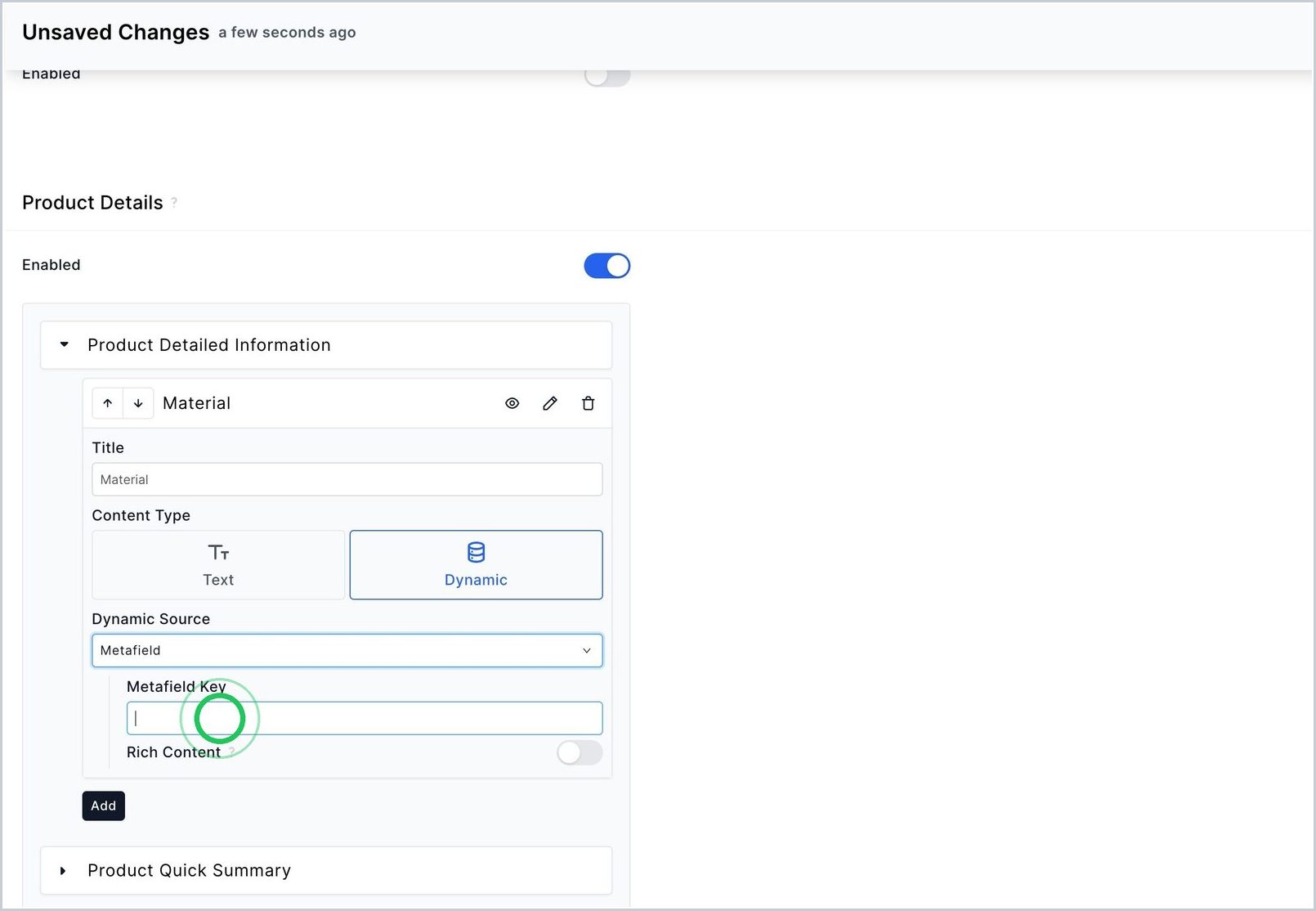The width and height of the screenshot is (1316, 911).
Task: Click the Material item header name
Action: [197, 403]
